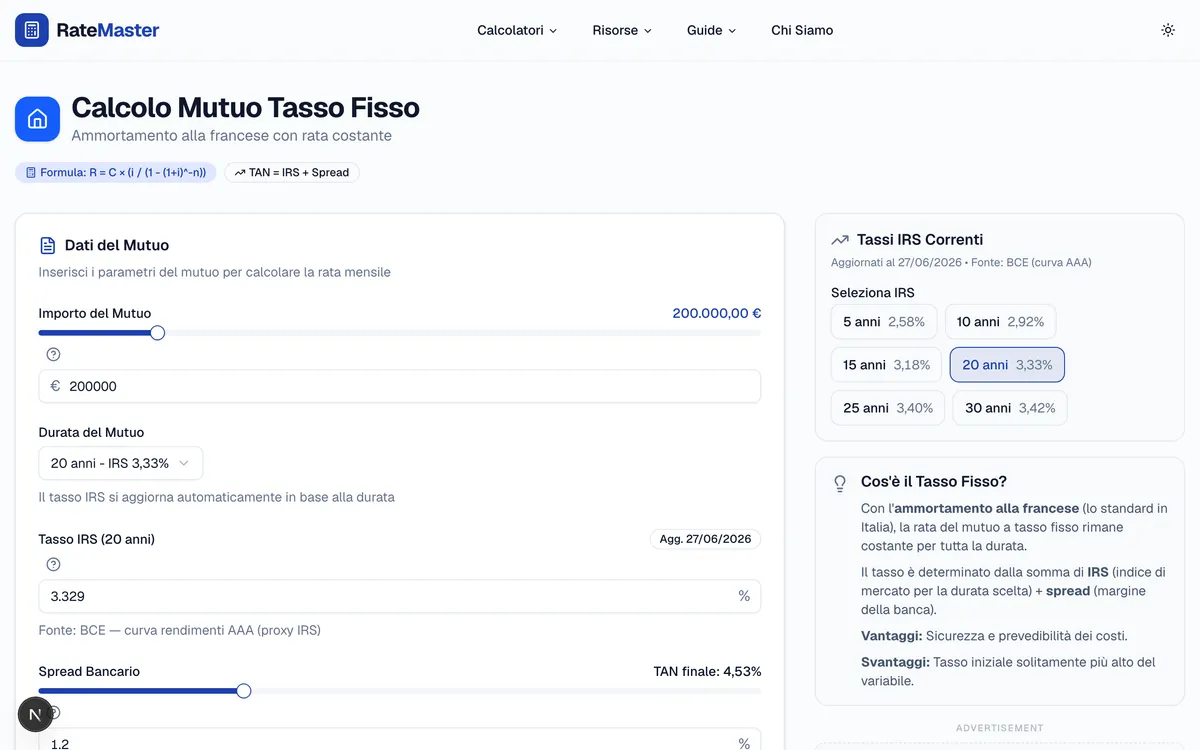
Task: Select the 5 anni 2,58% IRS option
Action: [x=884, y=322]
